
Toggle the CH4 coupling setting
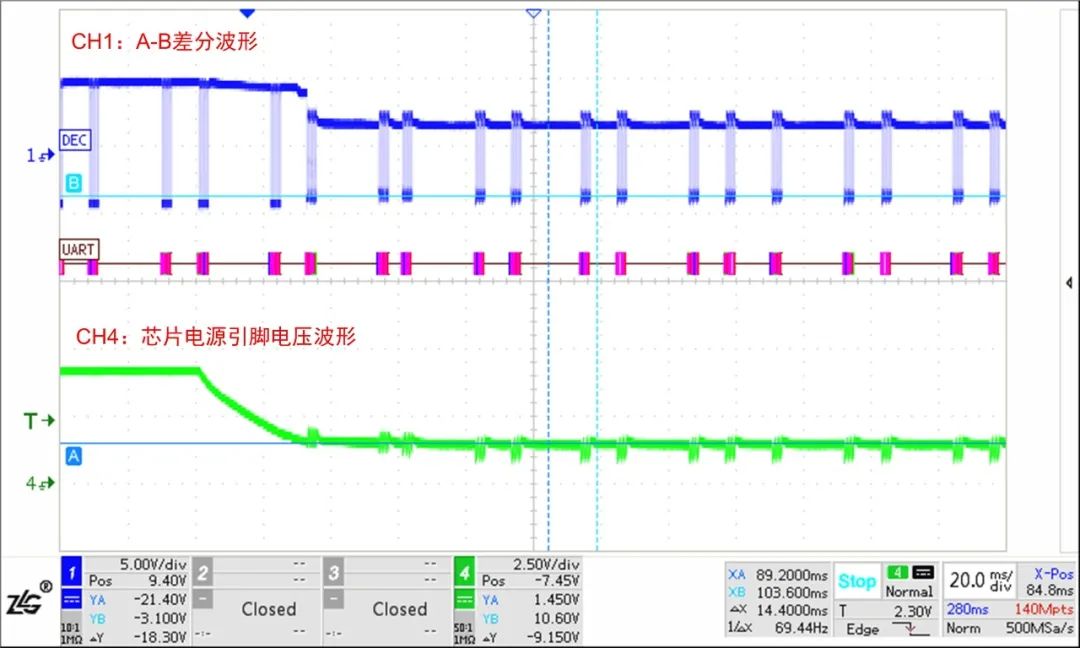(466, 600)
